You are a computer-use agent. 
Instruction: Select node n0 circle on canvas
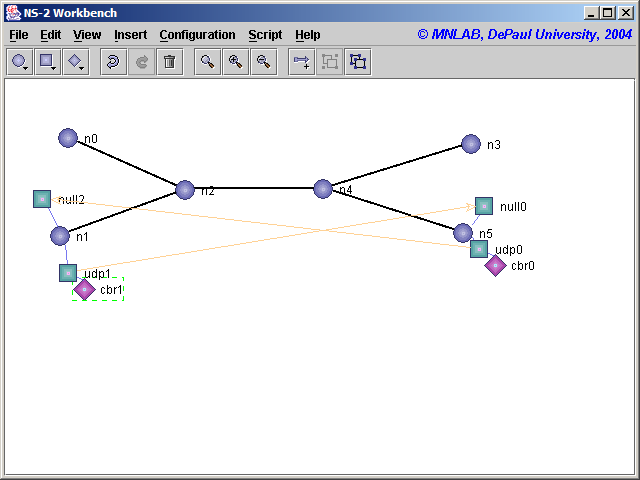coord(68,138)
